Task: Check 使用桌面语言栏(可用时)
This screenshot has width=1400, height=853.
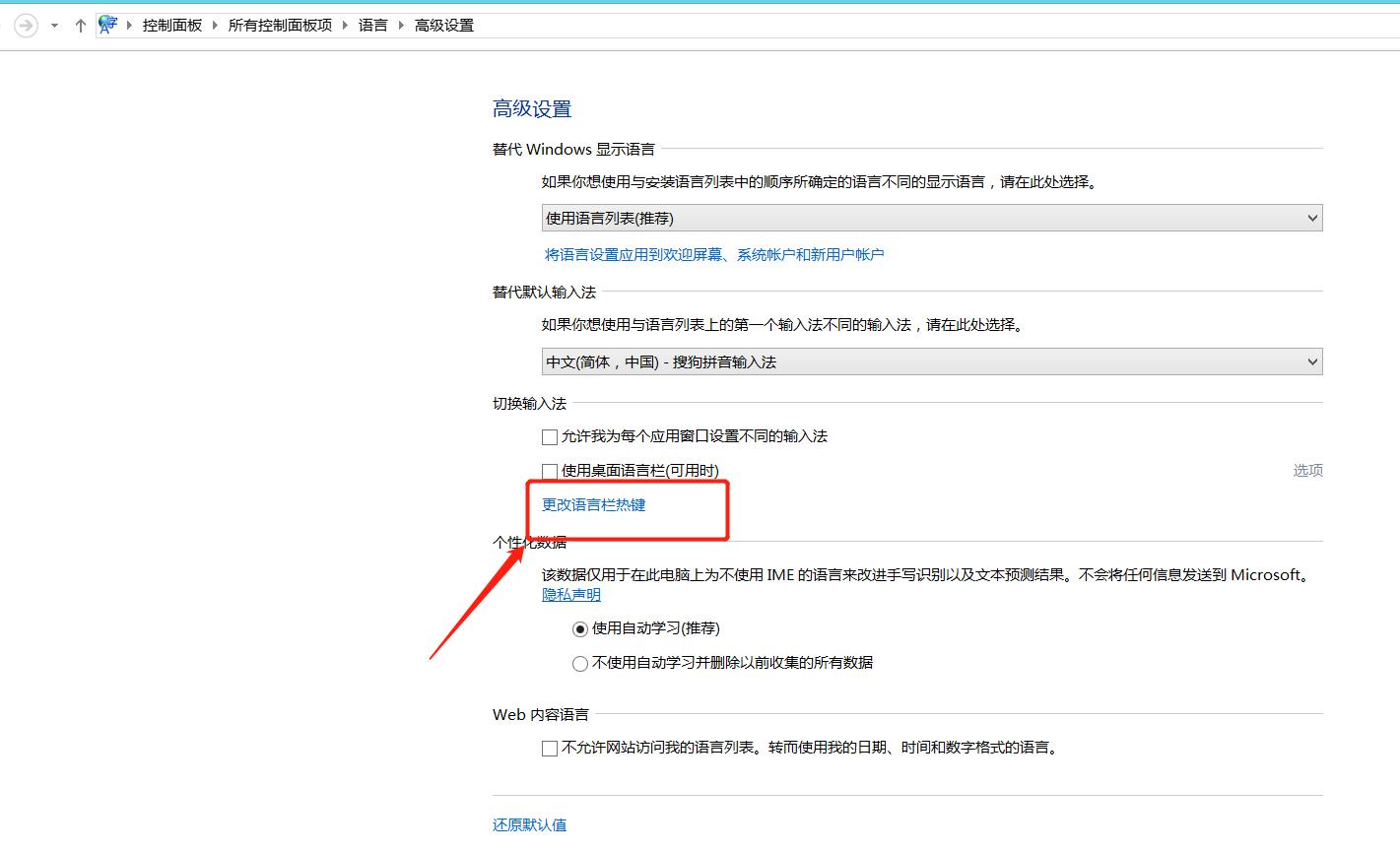Action: tap(549, 470)
